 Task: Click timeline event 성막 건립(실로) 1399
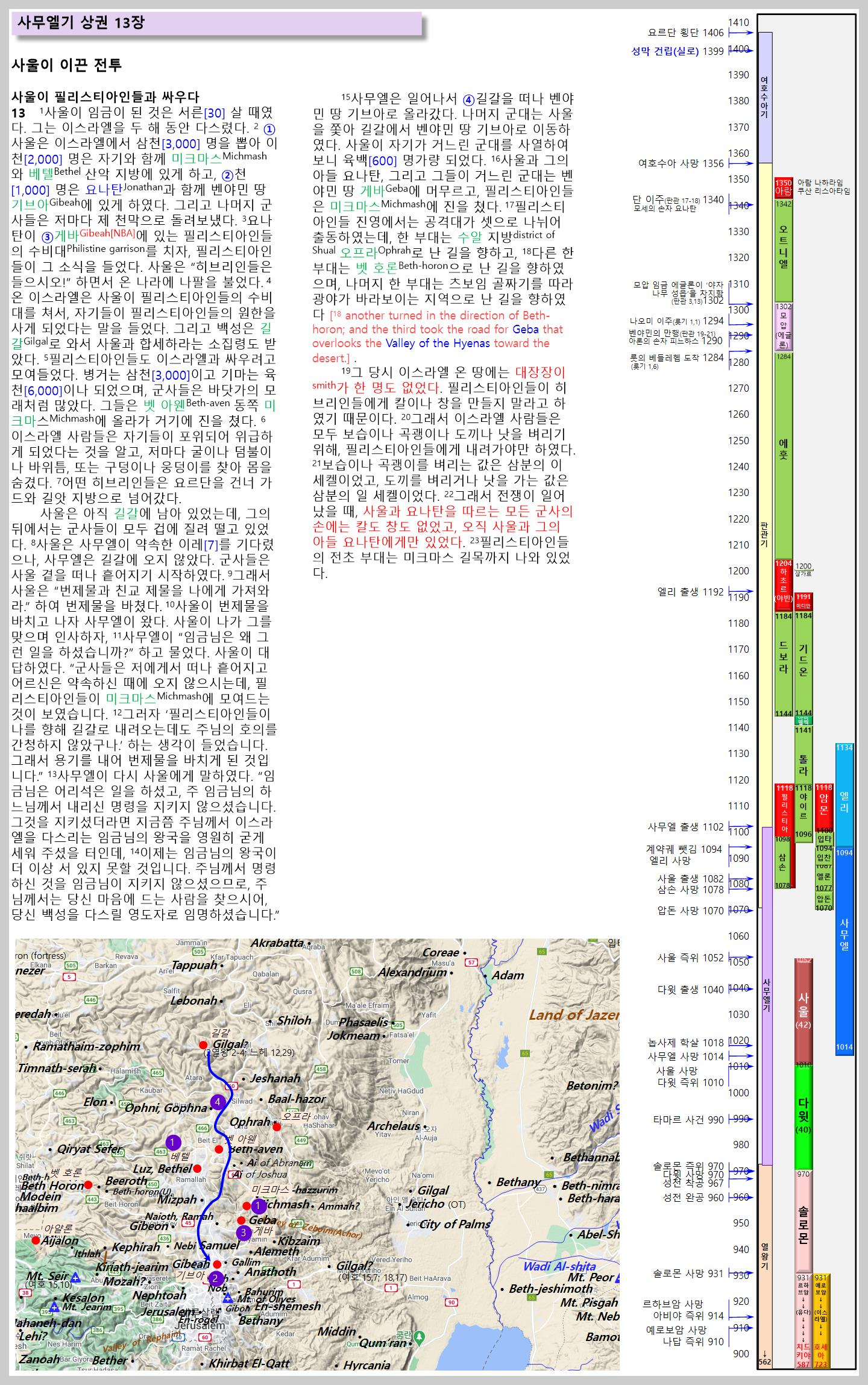point(678,51)
